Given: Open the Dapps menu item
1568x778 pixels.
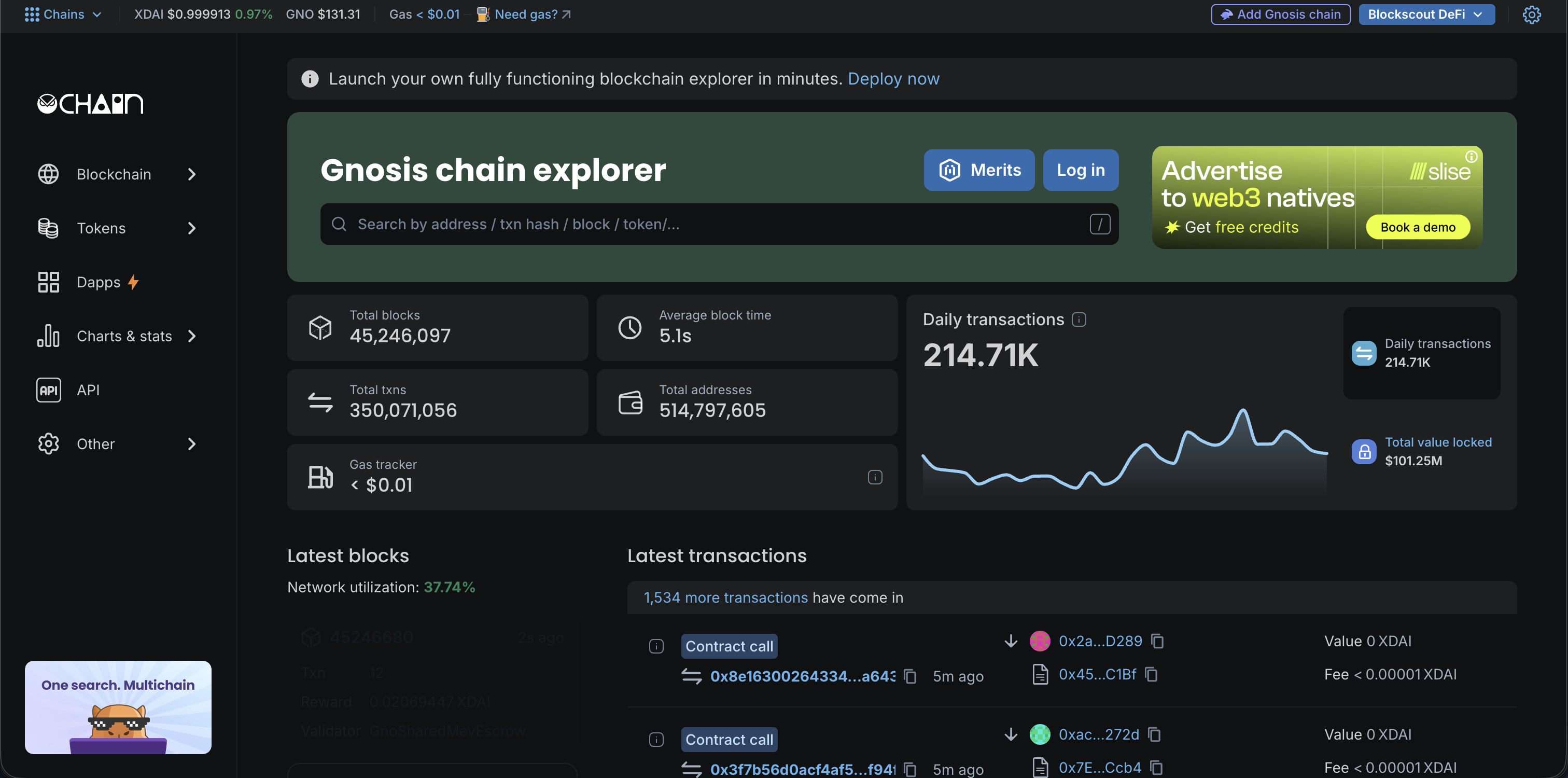Looking at the screenshot, I should (99, 283).
